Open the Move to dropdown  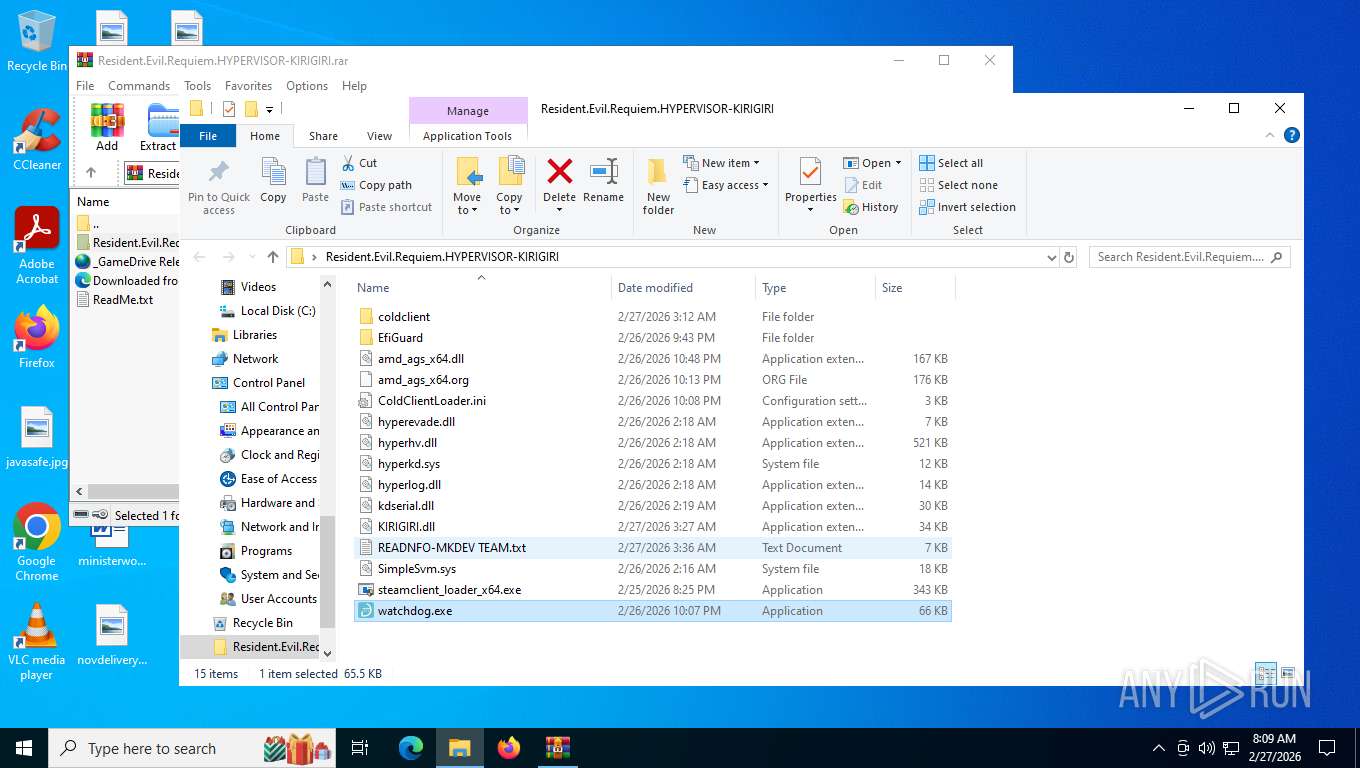pyautogui.click(x=467, y=204)
